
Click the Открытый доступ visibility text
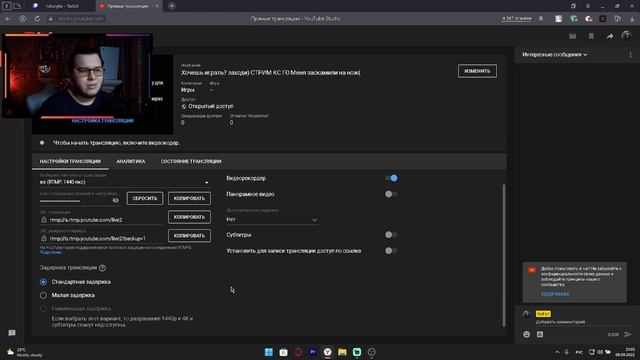pyautogui.click(x=211, y=106)
